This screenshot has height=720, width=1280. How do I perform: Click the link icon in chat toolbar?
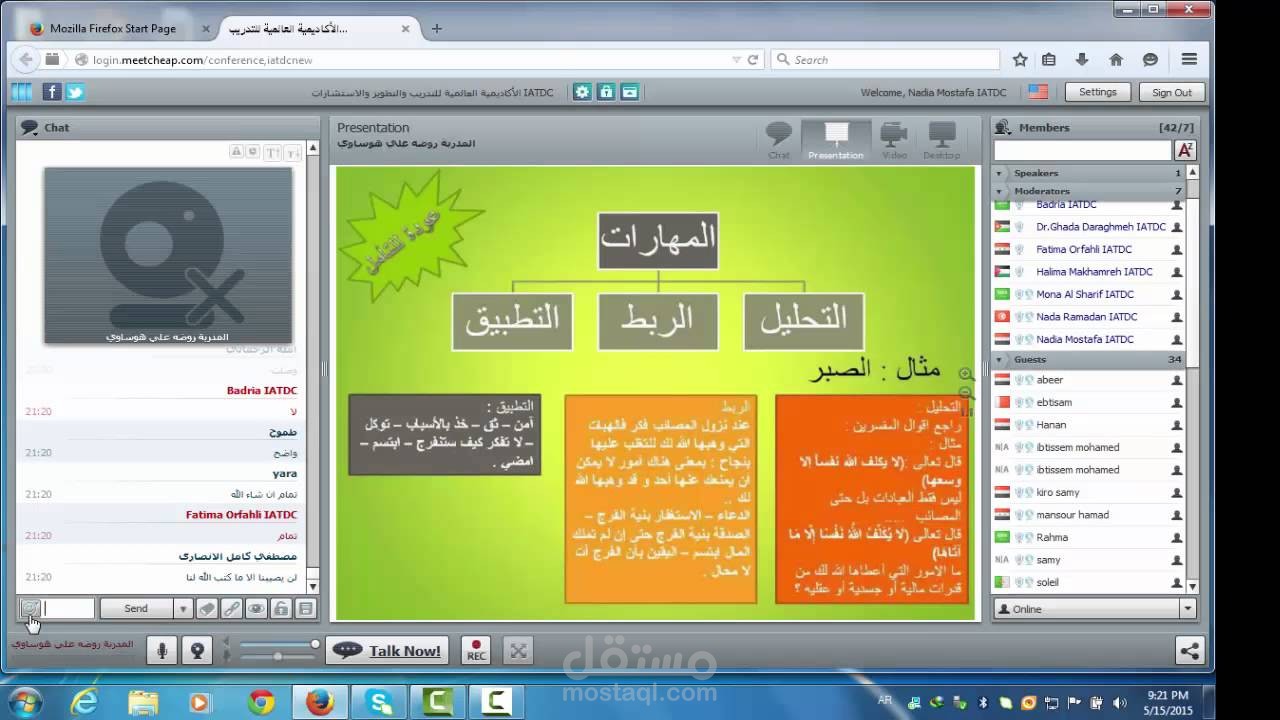click(232, 608)
